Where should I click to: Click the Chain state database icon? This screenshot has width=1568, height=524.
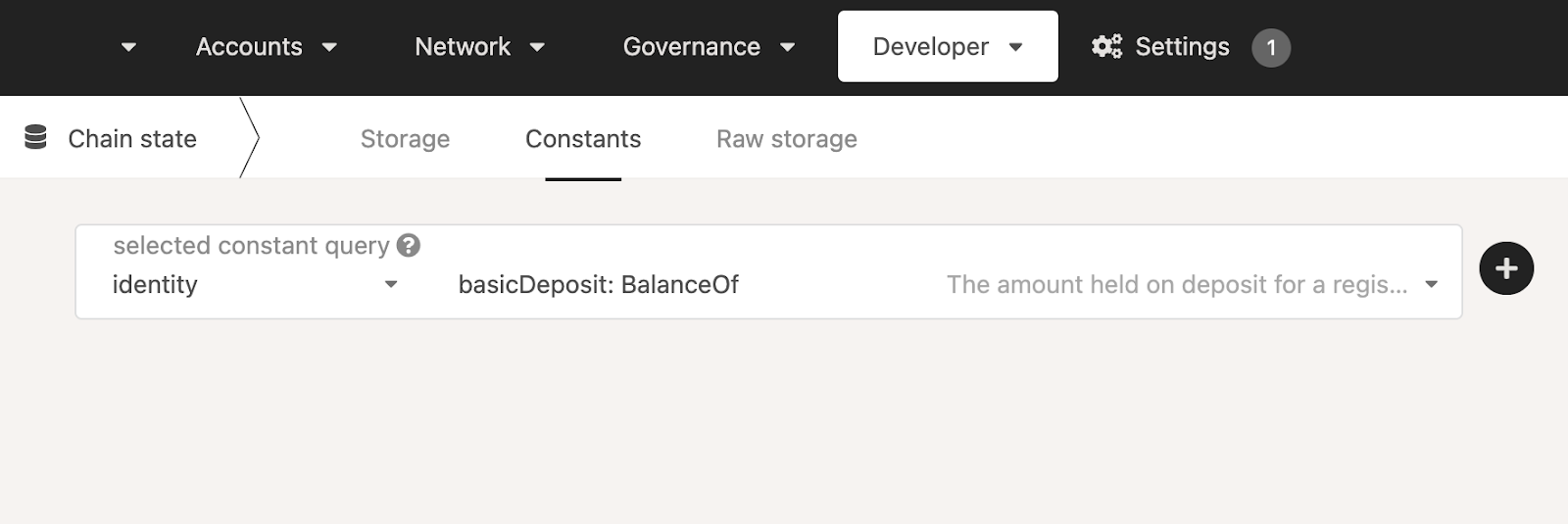pos(35,138)
